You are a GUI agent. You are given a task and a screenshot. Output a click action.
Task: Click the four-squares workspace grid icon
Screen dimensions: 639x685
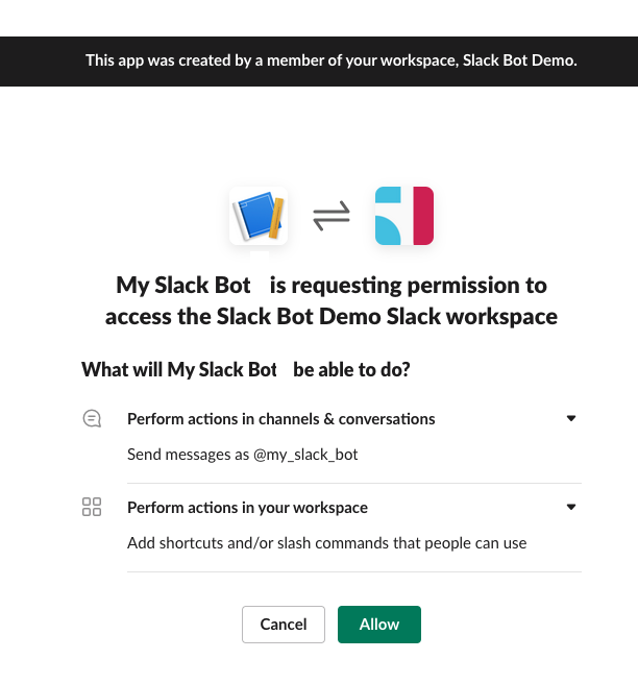[92, 507]
